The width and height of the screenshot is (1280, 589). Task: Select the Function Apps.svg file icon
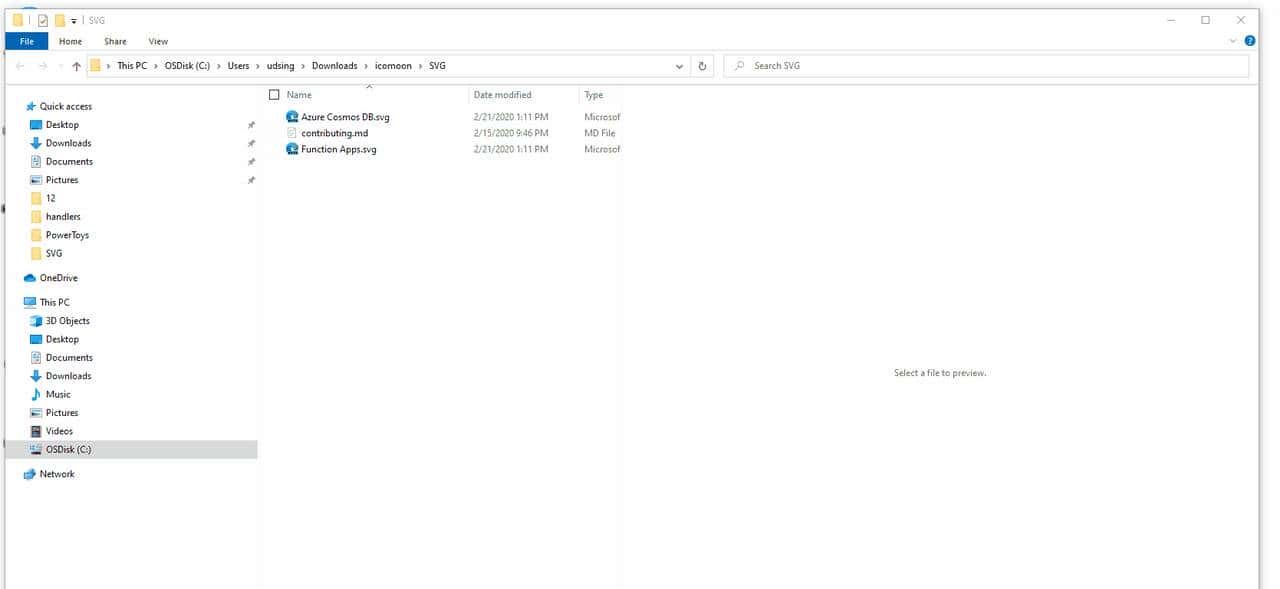click(x=291, y=149)
